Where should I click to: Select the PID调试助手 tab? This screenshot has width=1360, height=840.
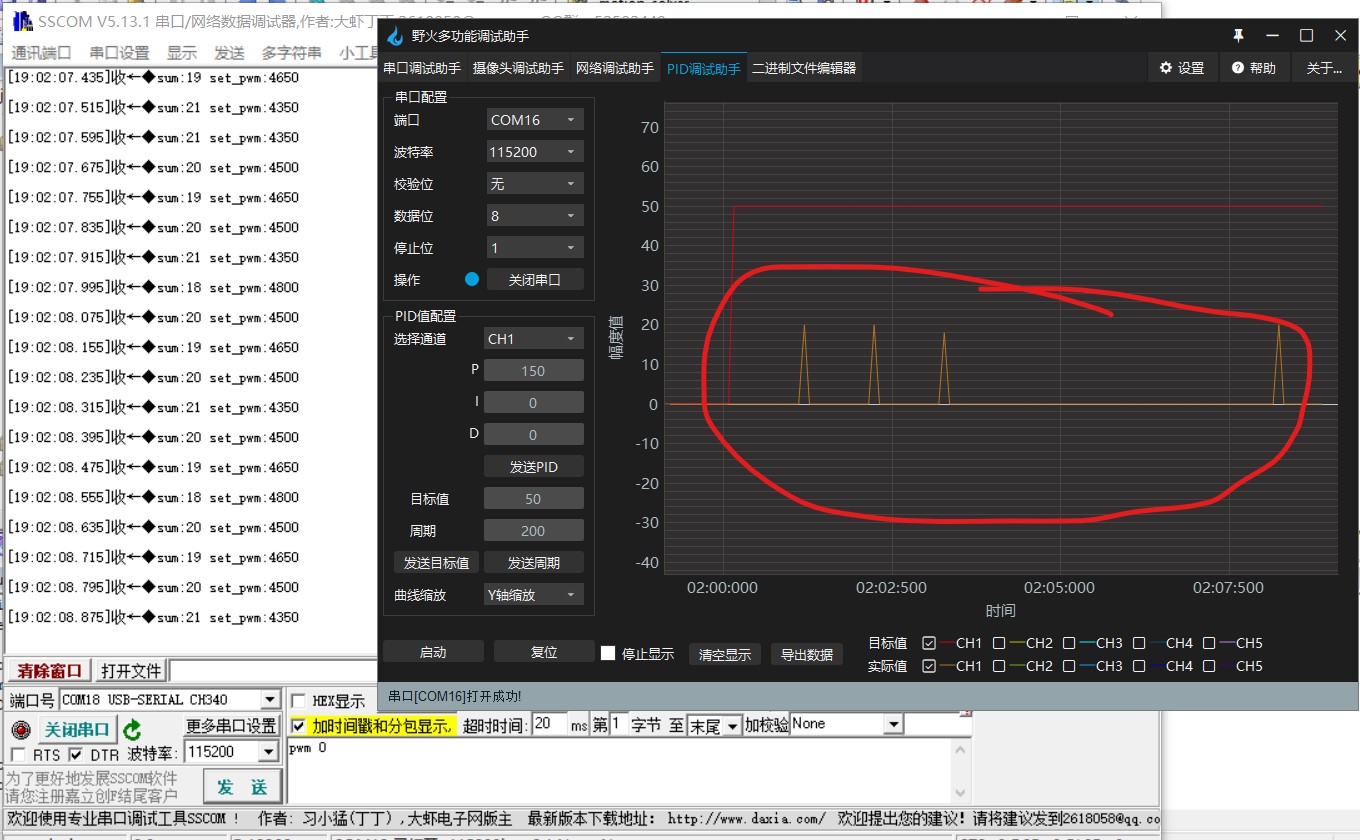703,68
